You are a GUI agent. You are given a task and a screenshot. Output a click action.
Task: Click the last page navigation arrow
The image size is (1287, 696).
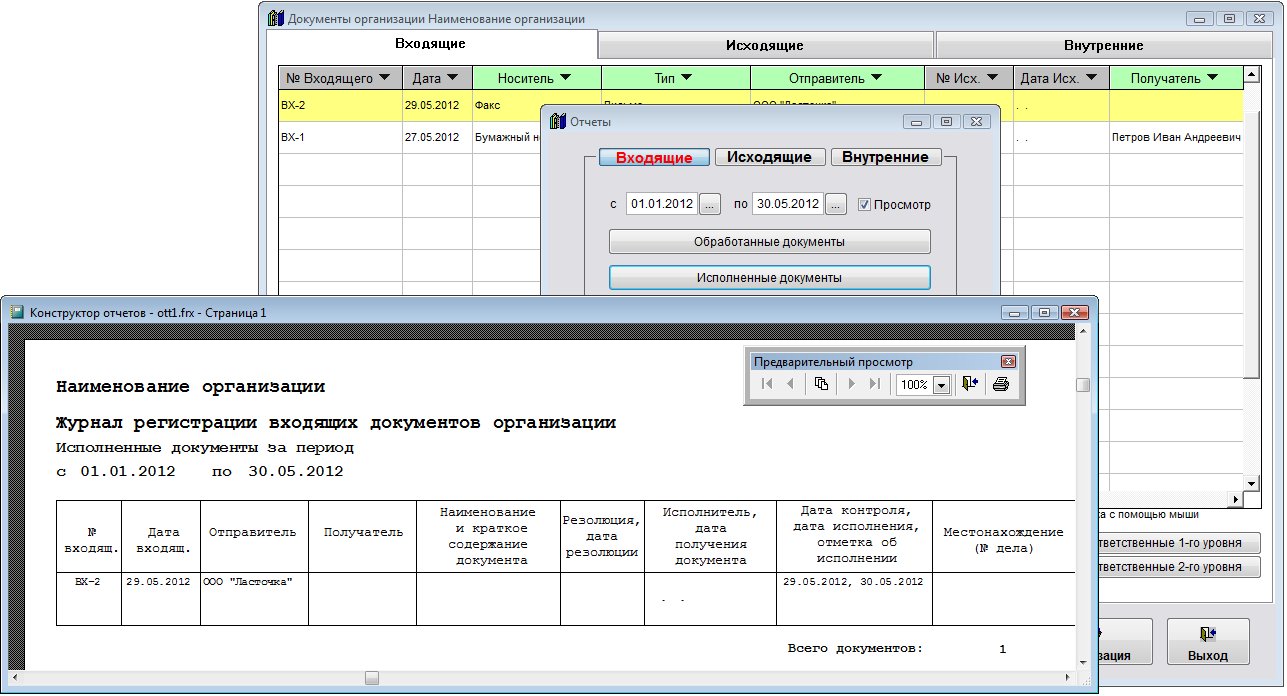[x=875, y=384]
